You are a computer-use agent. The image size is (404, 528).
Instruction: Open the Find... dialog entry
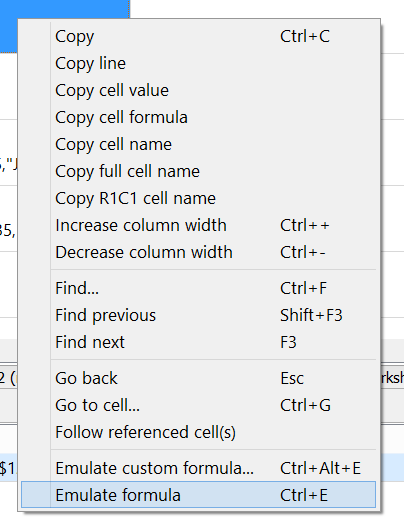pyautogui.click(x=198, y=288)
